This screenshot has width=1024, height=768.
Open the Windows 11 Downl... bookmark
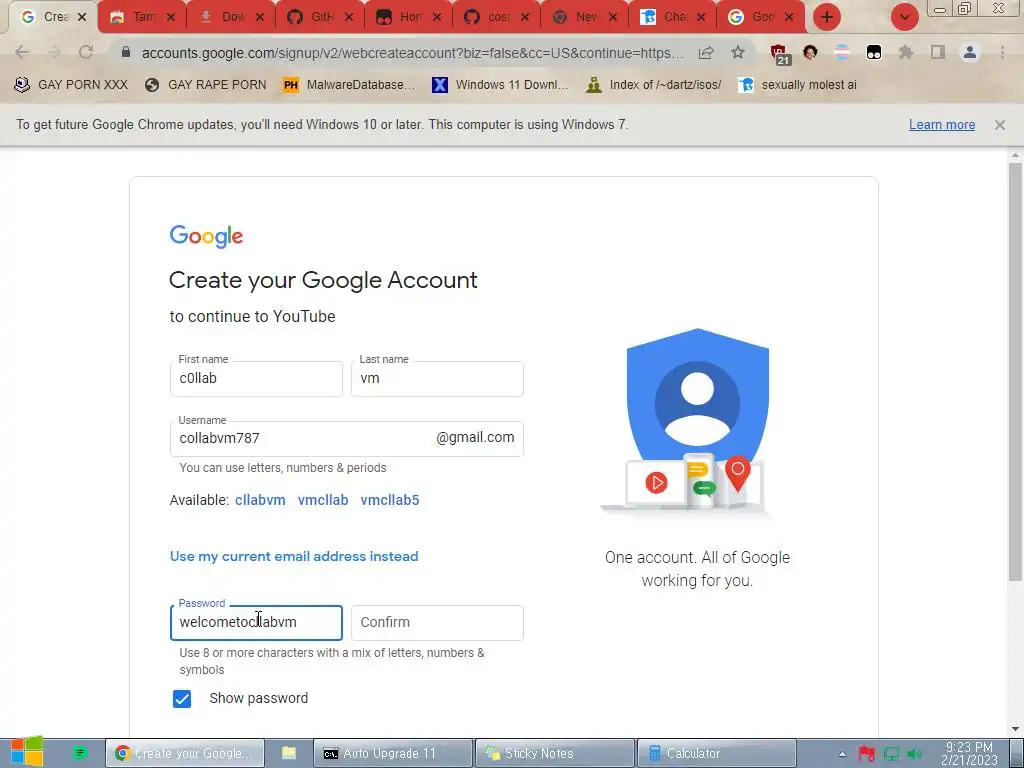coord(500,85)
